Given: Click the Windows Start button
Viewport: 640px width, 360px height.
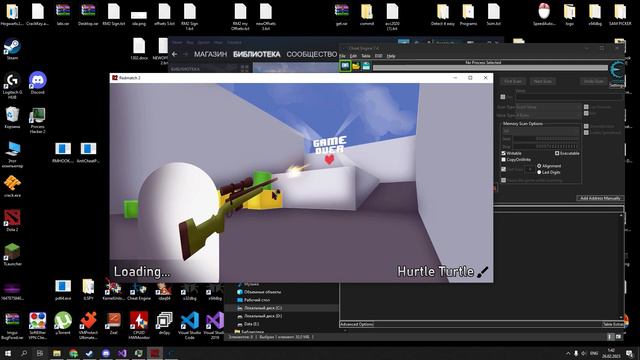Looking at the screenshot, I should click(8, 353).
